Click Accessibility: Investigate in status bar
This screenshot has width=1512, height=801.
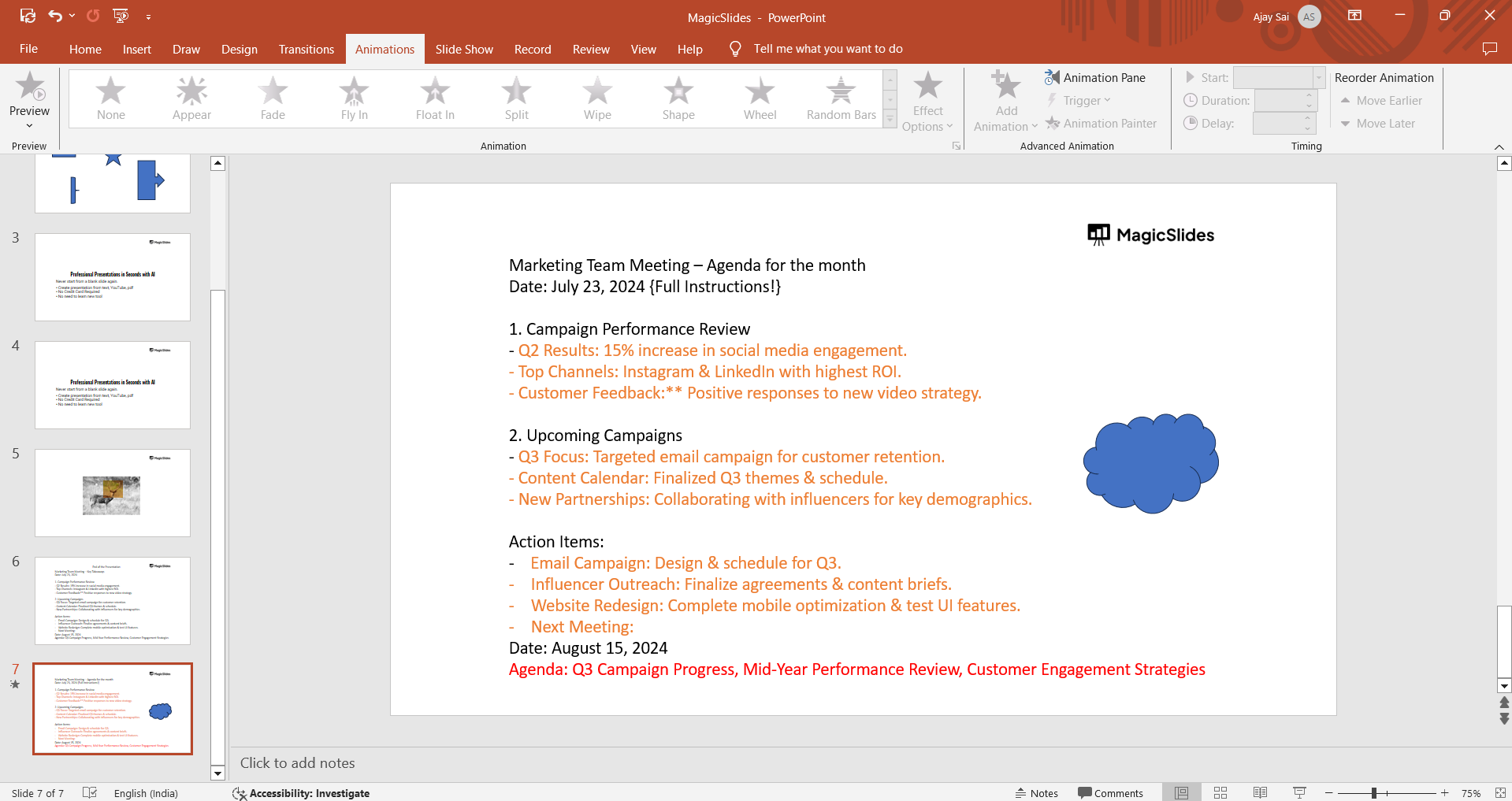pyautogui.click(x=301, y=793)
